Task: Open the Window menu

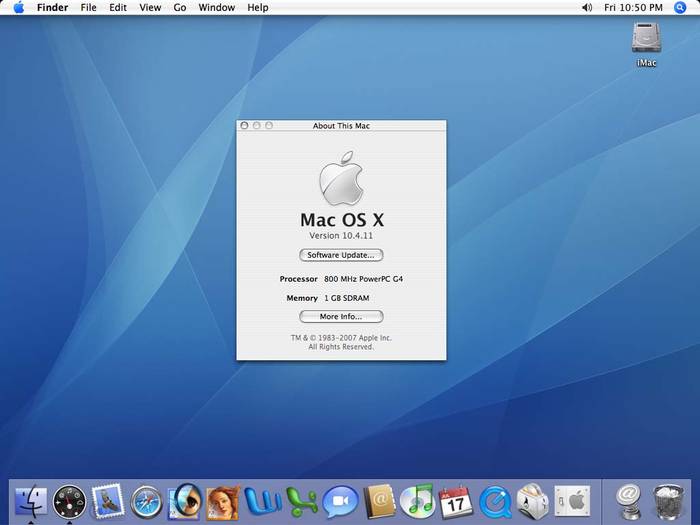Action: point(217,8)
